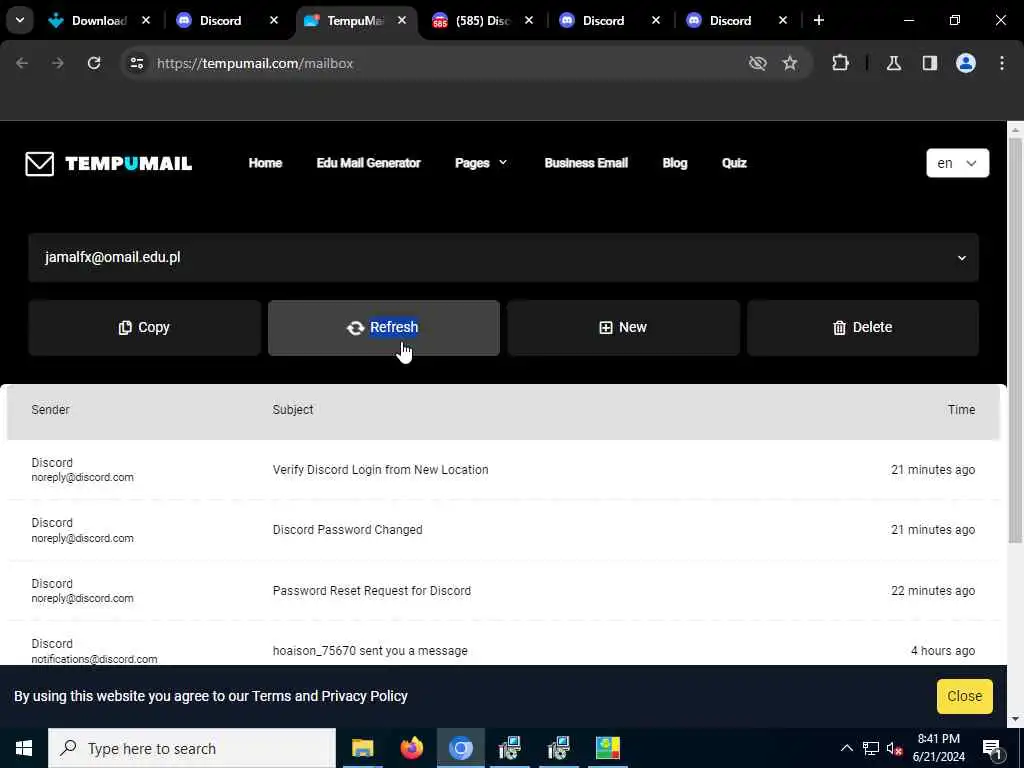Copy the email address

pyautogui.click(x=144, y=328)
